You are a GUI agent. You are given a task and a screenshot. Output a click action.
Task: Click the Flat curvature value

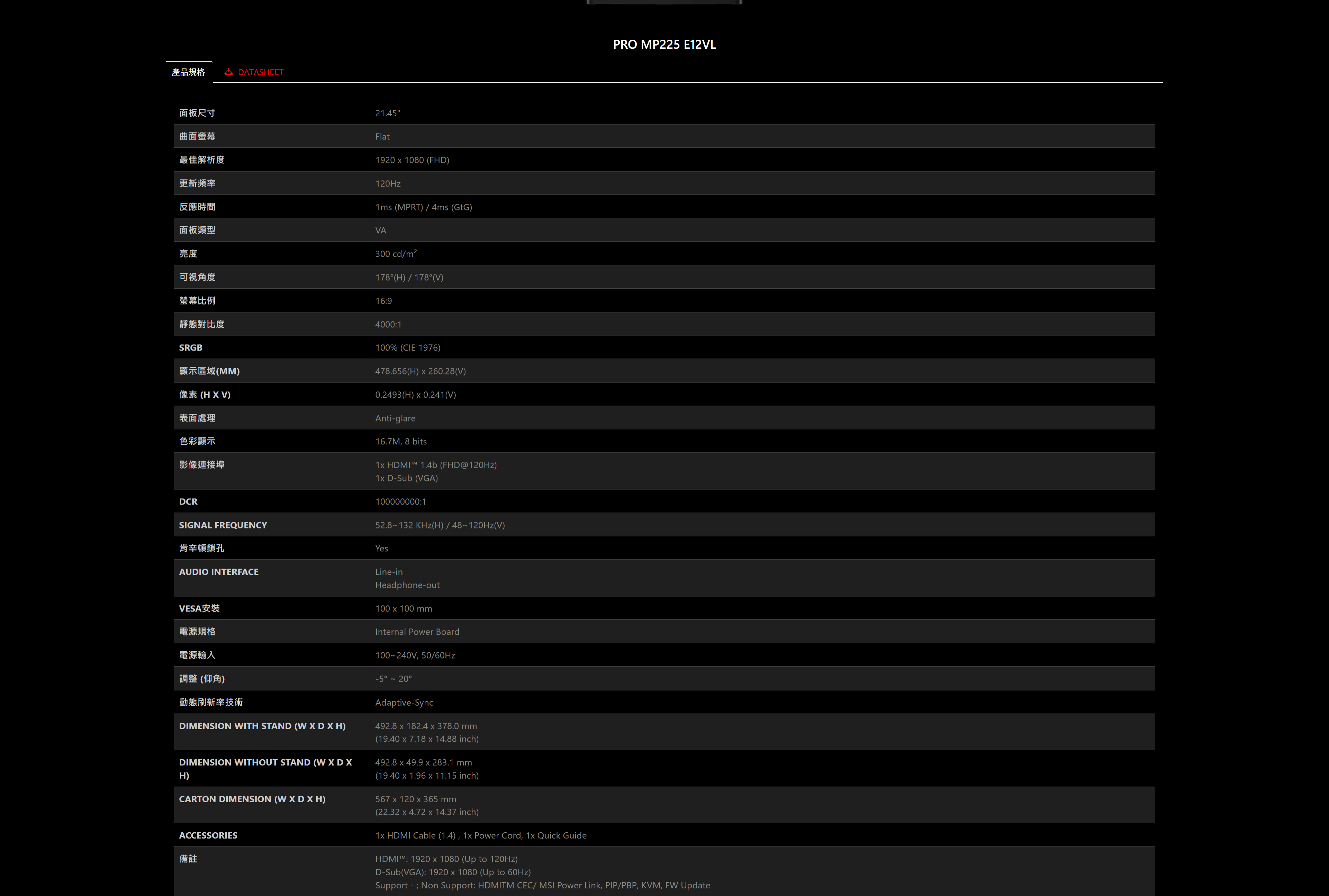point(382,137)
